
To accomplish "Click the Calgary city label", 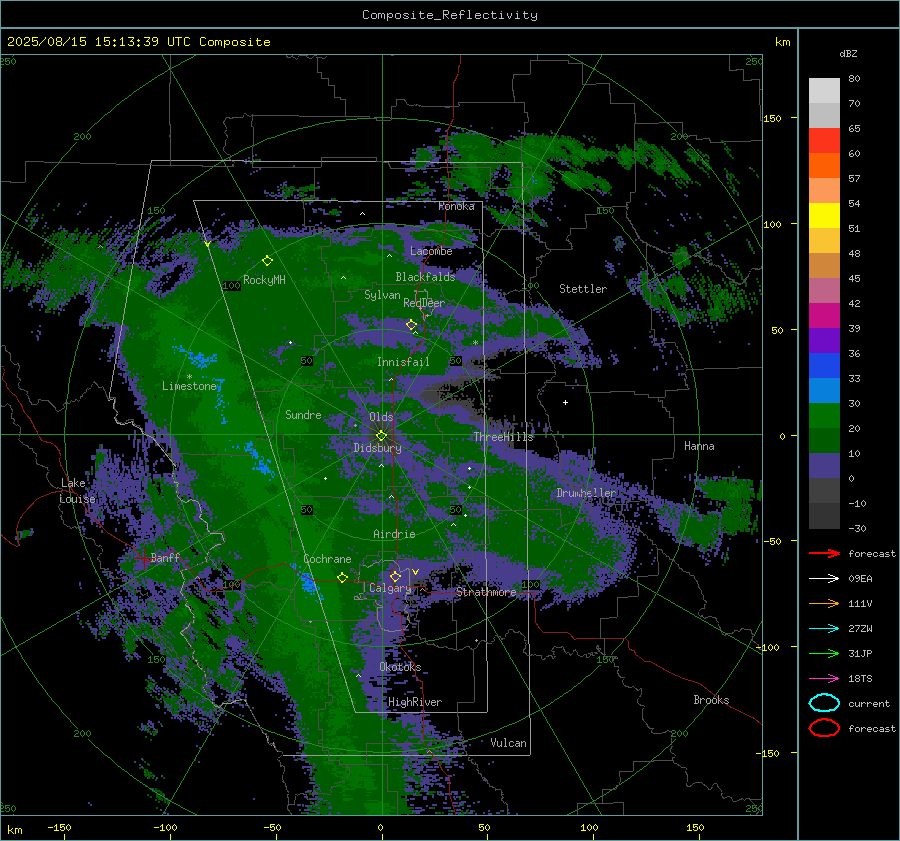I will point(390,588).
